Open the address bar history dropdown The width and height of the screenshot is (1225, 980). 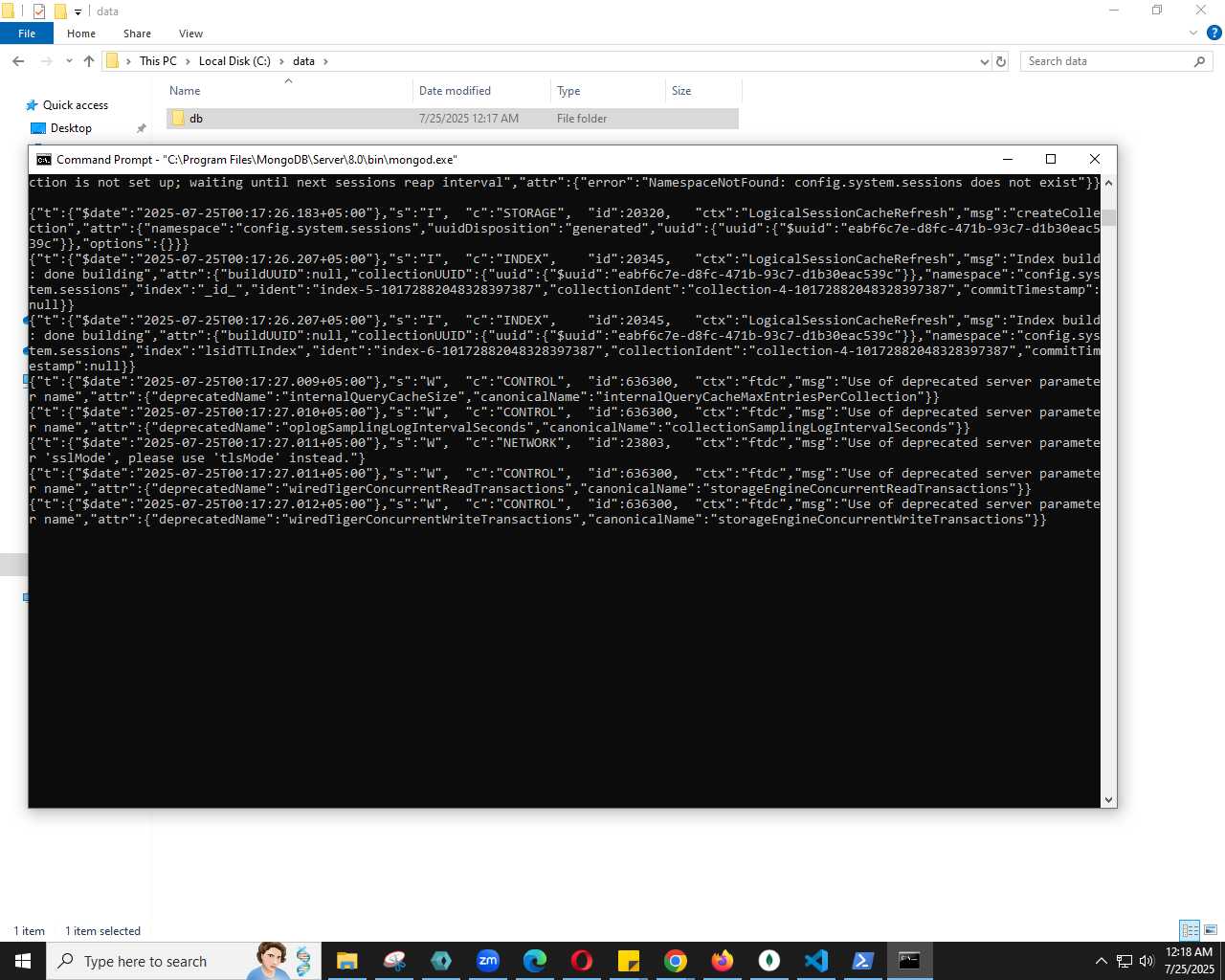click(984, 61)
